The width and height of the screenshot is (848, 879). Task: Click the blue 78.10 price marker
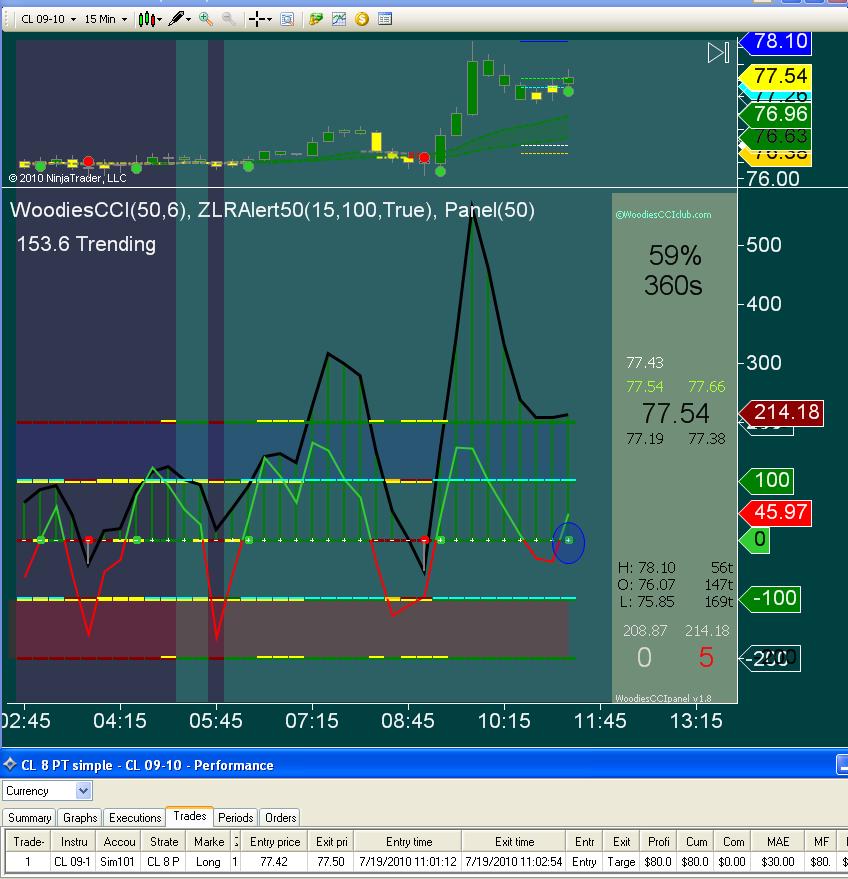click(776, 41)
